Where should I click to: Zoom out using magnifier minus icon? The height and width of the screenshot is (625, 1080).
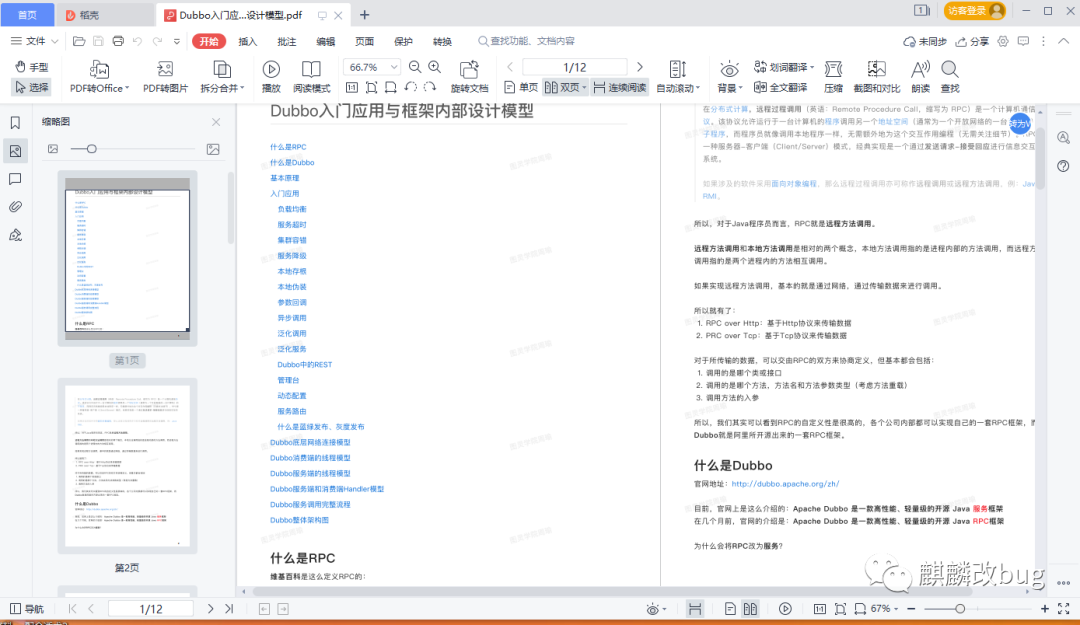(415, 67)
